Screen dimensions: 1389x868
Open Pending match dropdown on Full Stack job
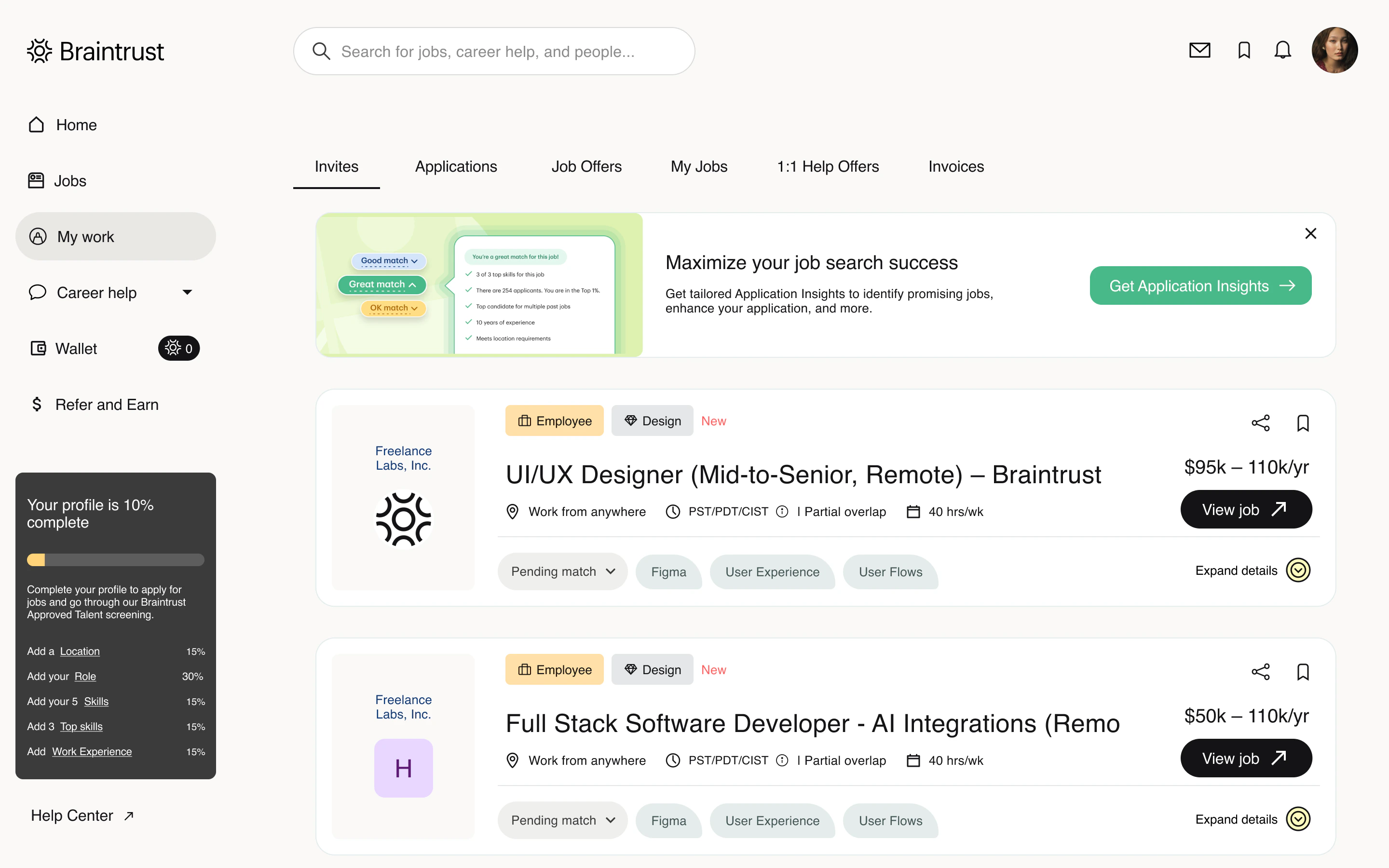(562, 820)
